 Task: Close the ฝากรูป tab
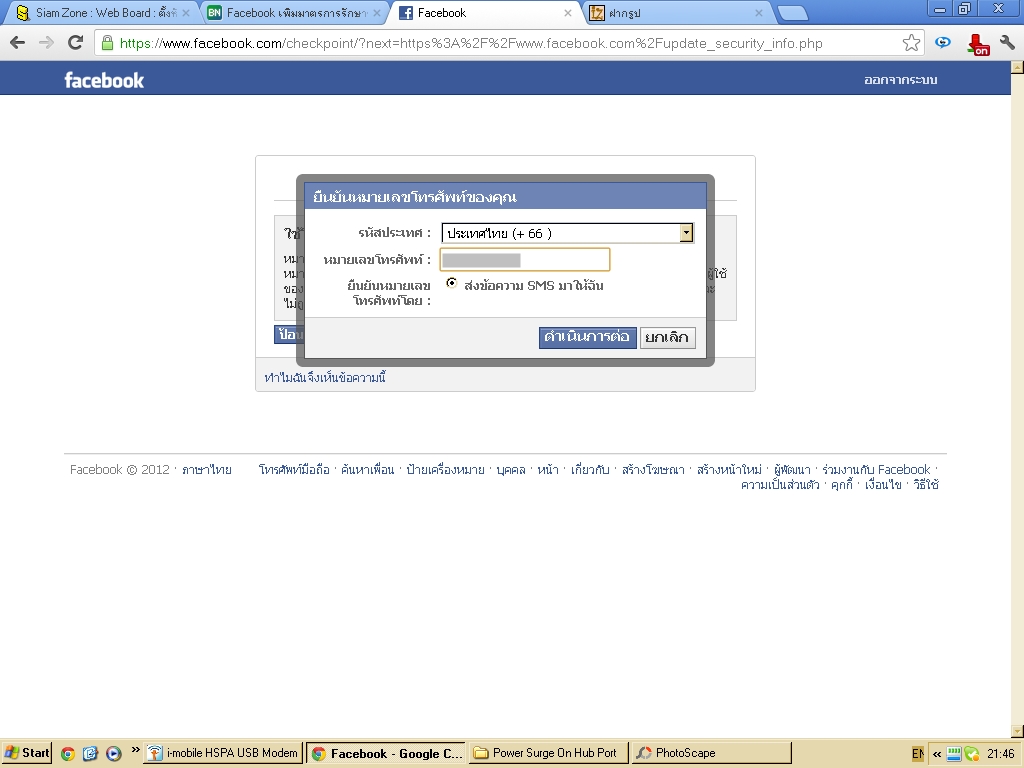pos(758,13)
